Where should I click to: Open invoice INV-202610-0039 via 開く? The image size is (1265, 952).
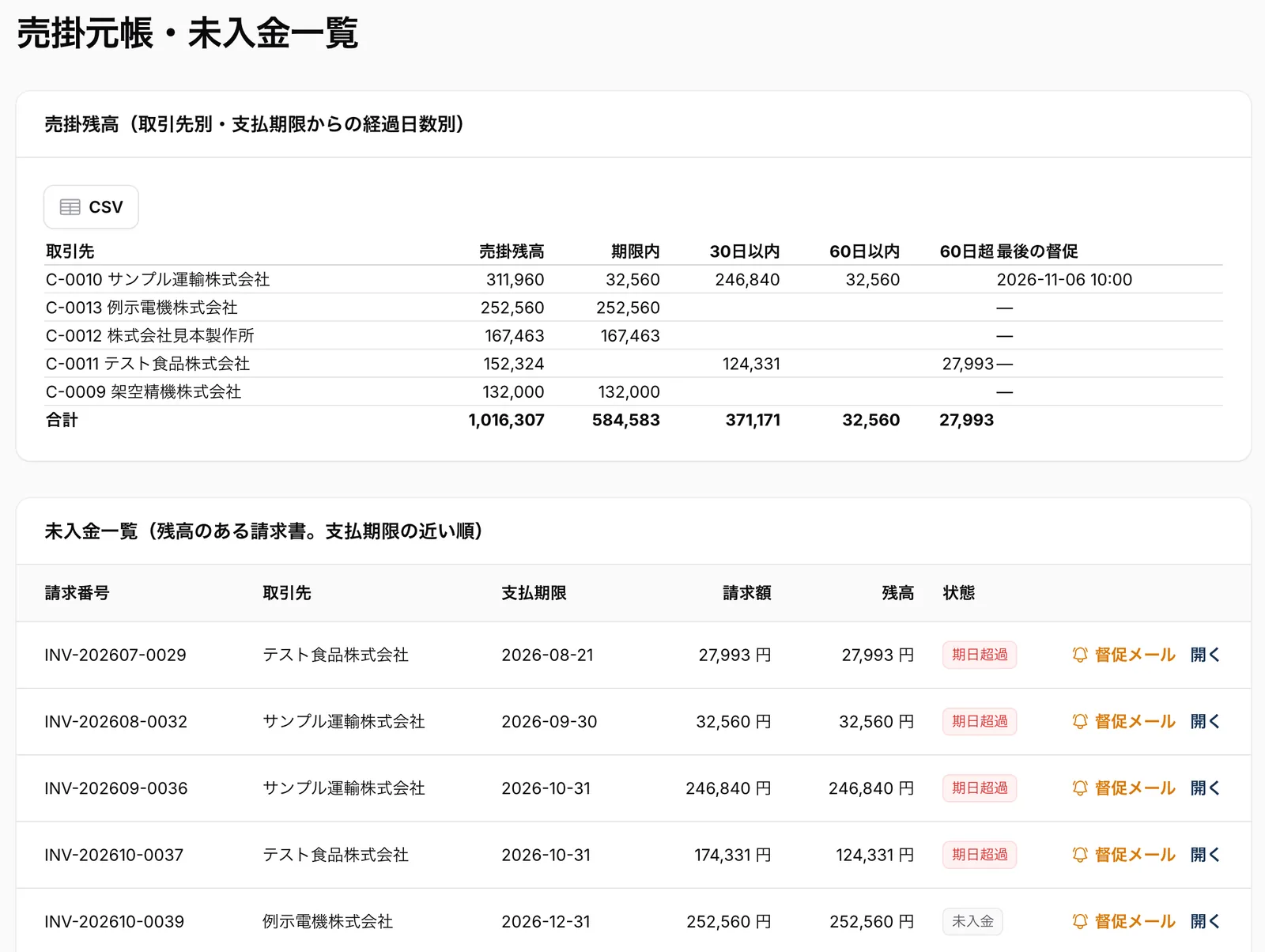click(1206, 921)
